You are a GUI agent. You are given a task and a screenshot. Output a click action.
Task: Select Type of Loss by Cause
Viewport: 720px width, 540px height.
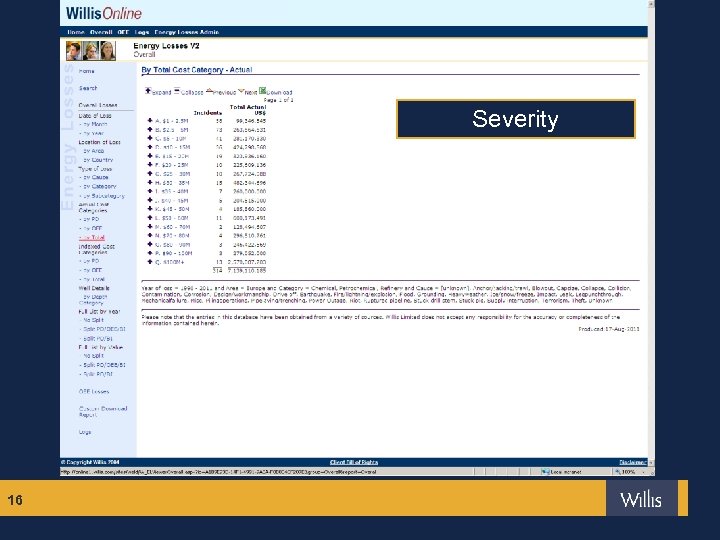(x=96, y=177)
